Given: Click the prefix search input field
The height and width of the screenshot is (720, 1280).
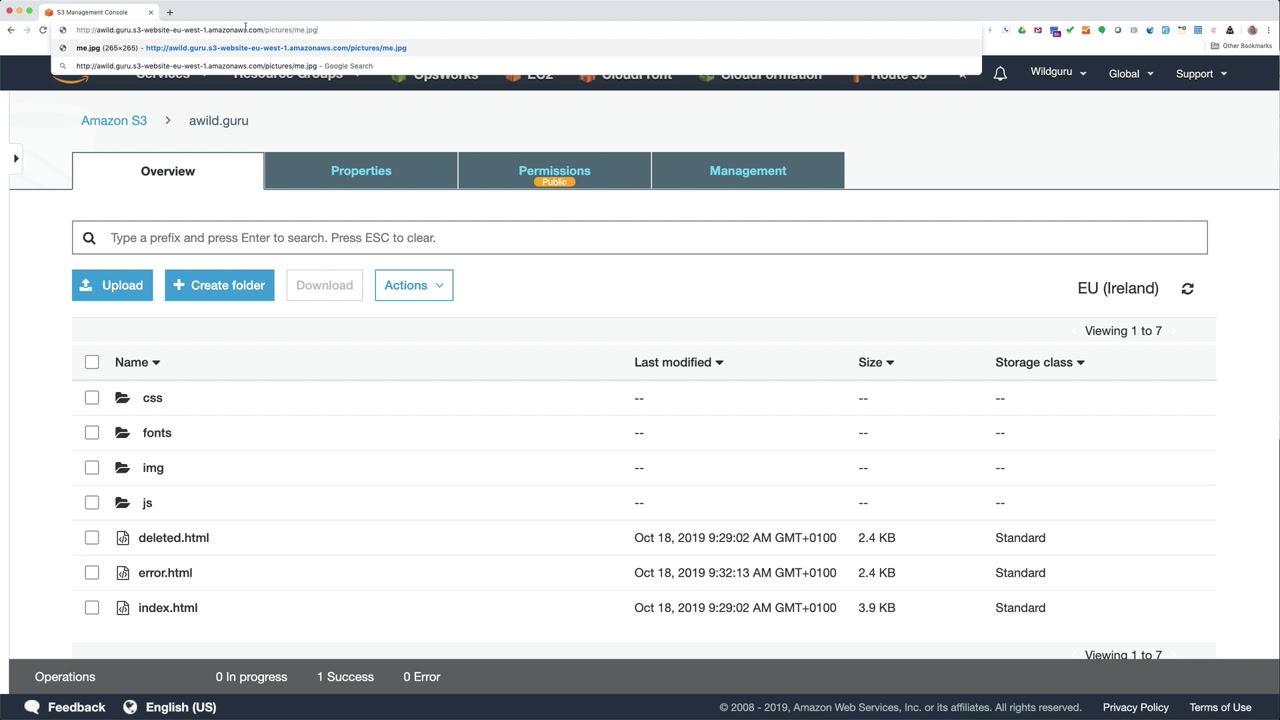Looking at the screenshot, I should click(640, 238).
